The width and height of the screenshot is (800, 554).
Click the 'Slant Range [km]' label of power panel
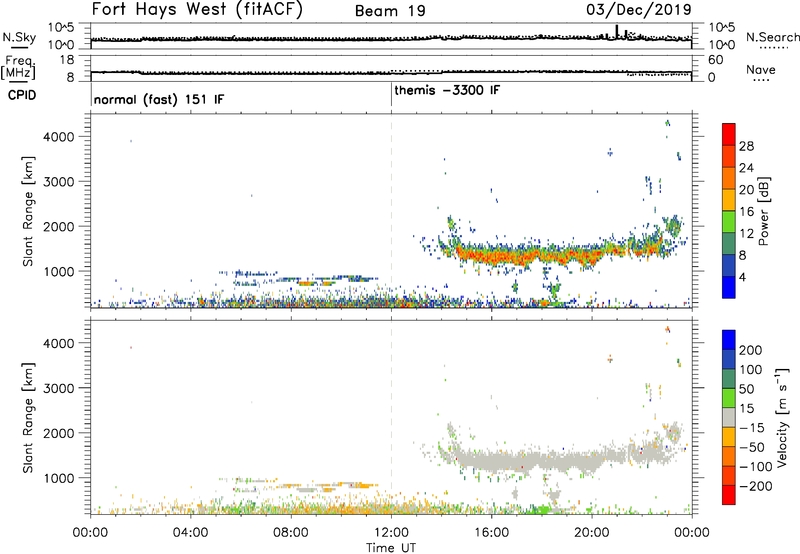pyautogui.click(x=28, y=211)
